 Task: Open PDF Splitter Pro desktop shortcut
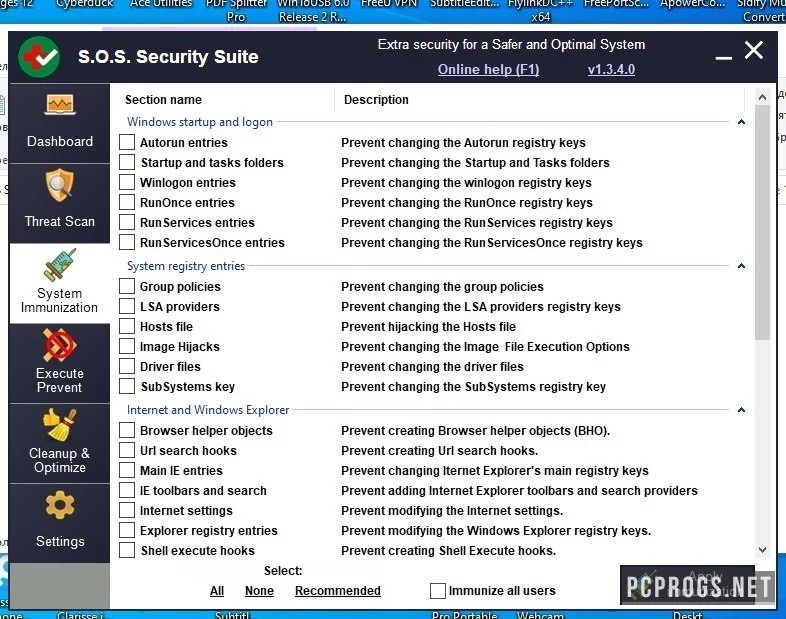[236, 10]
